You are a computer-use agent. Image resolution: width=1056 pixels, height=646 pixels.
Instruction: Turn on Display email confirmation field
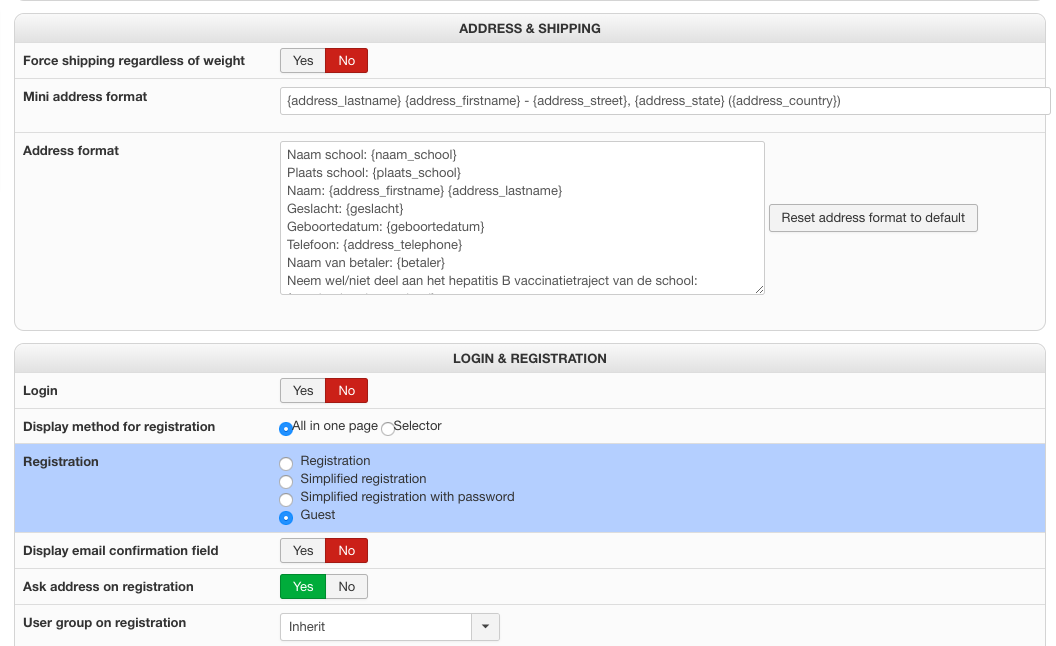point(303,551)
